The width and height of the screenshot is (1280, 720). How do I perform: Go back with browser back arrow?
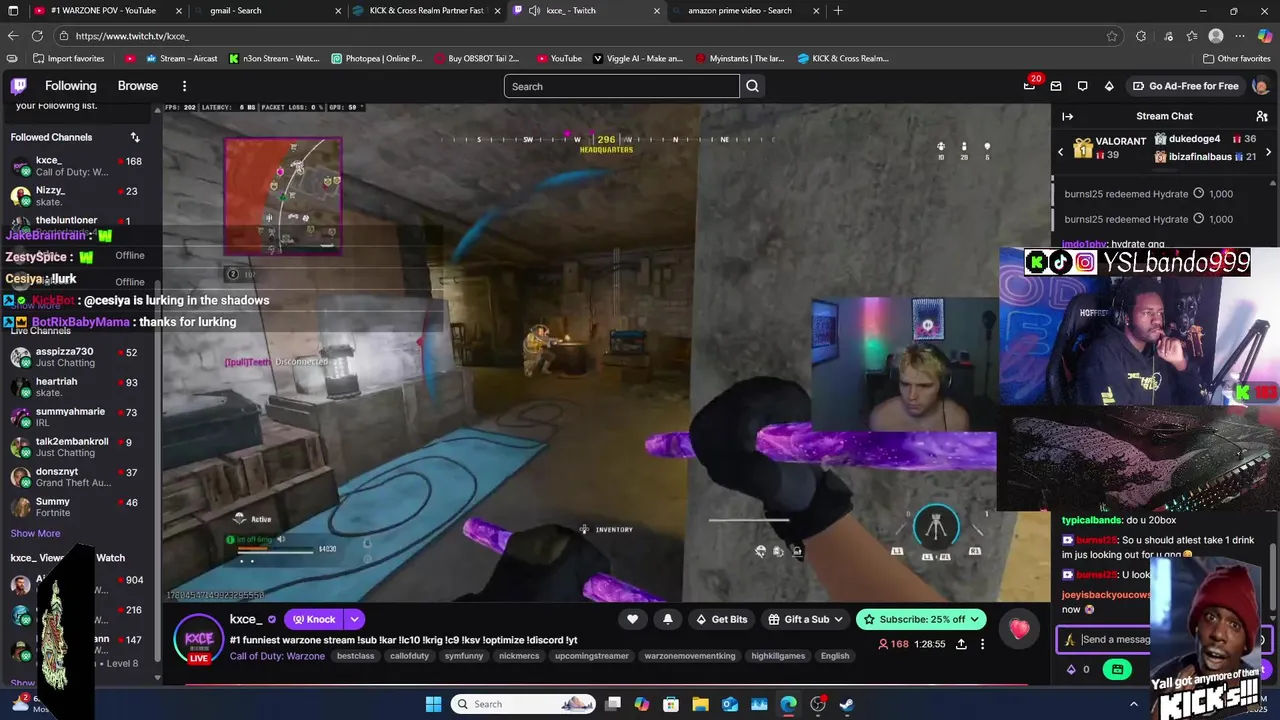click(x=13, y=36)
